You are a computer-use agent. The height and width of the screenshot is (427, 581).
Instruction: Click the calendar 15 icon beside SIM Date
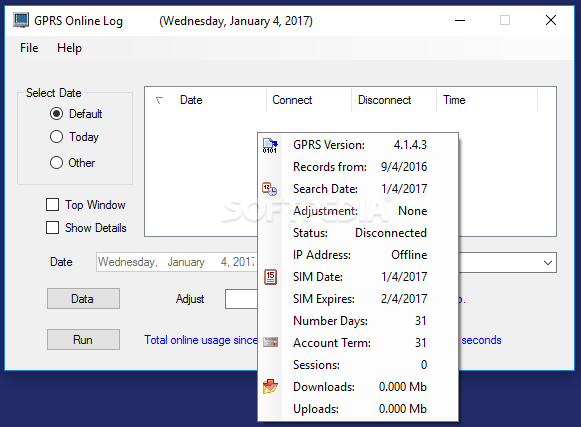pos(270,277)
